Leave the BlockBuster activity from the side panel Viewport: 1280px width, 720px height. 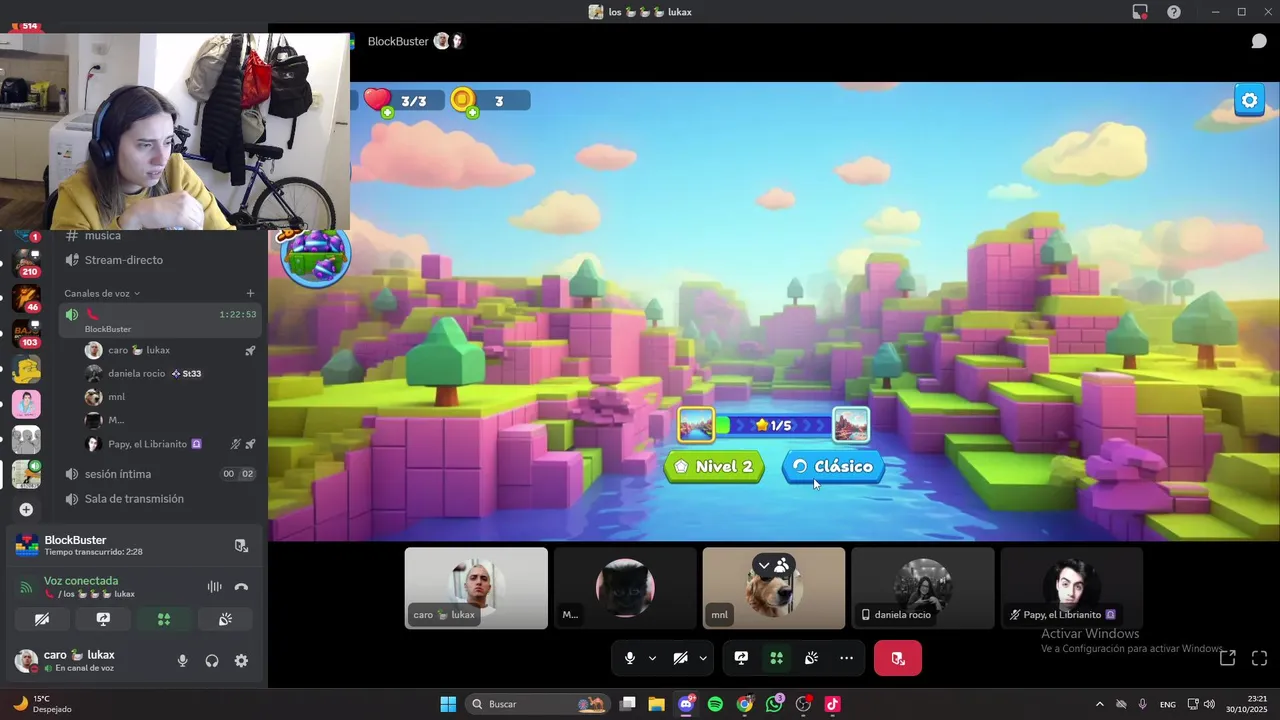pyautogui.click(x=241, y=545)
